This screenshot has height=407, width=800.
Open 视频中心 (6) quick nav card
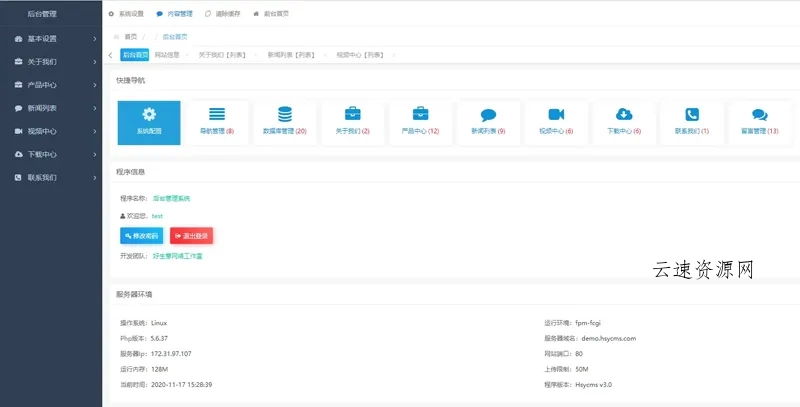[556, 123]
